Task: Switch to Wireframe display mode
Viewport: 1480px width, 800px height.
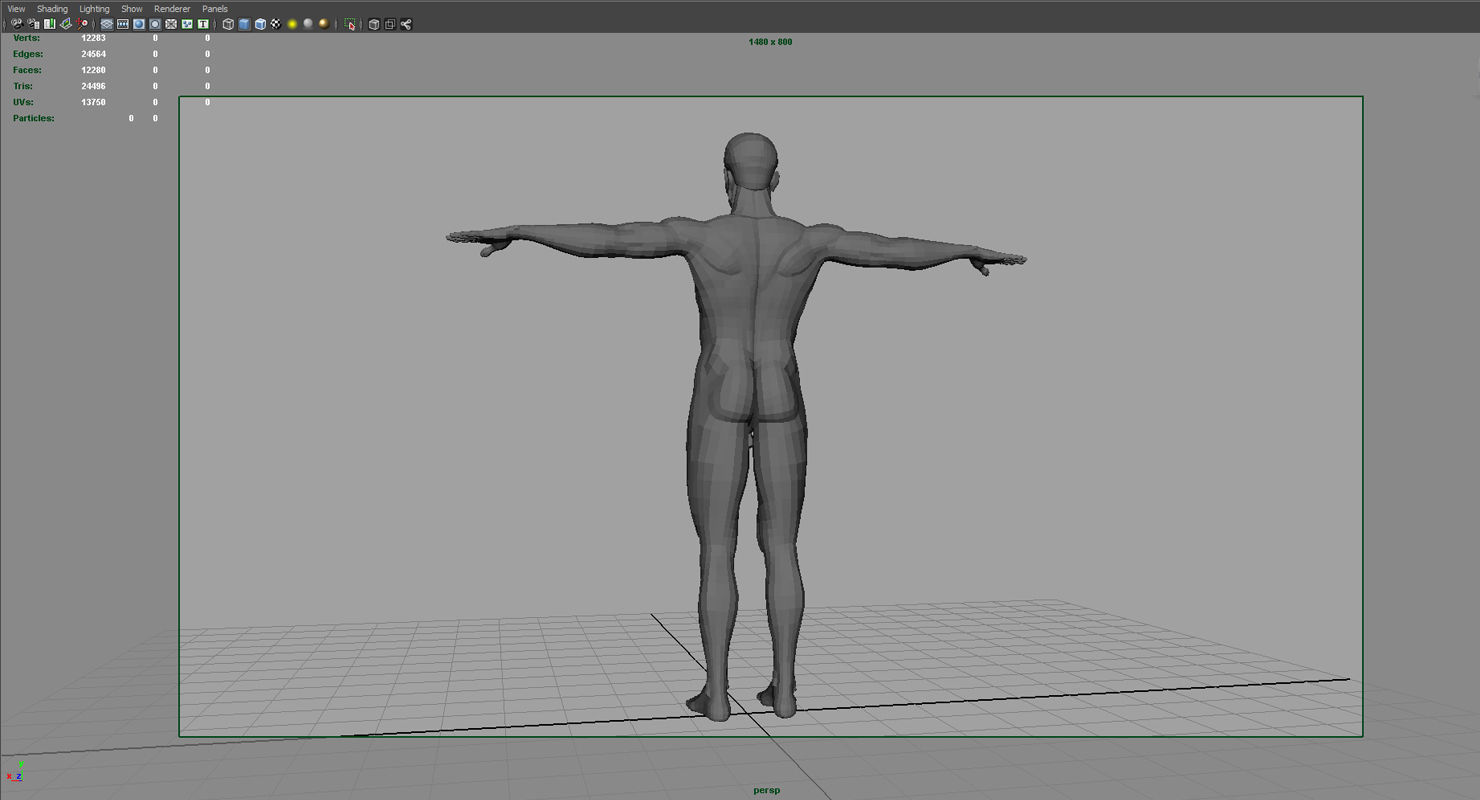Action: tap(228, 24)
